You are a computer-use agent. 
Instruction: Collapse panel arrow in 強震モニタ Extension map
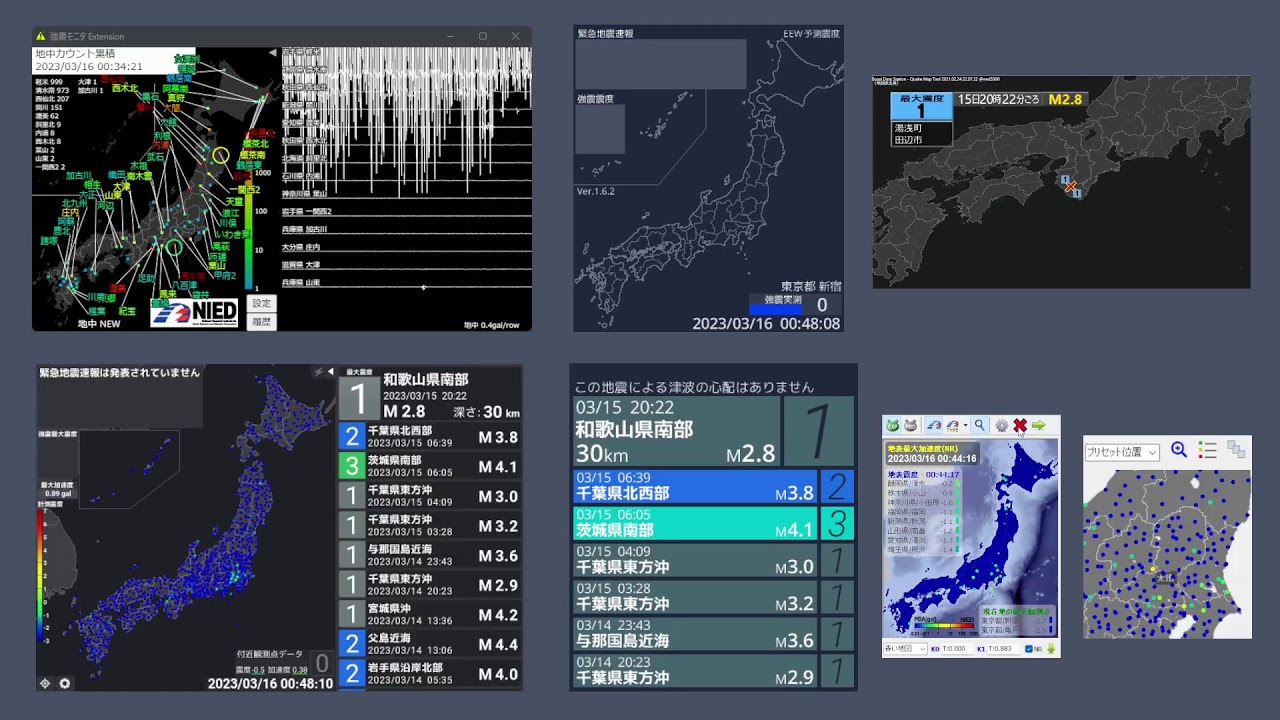(273, 53)
